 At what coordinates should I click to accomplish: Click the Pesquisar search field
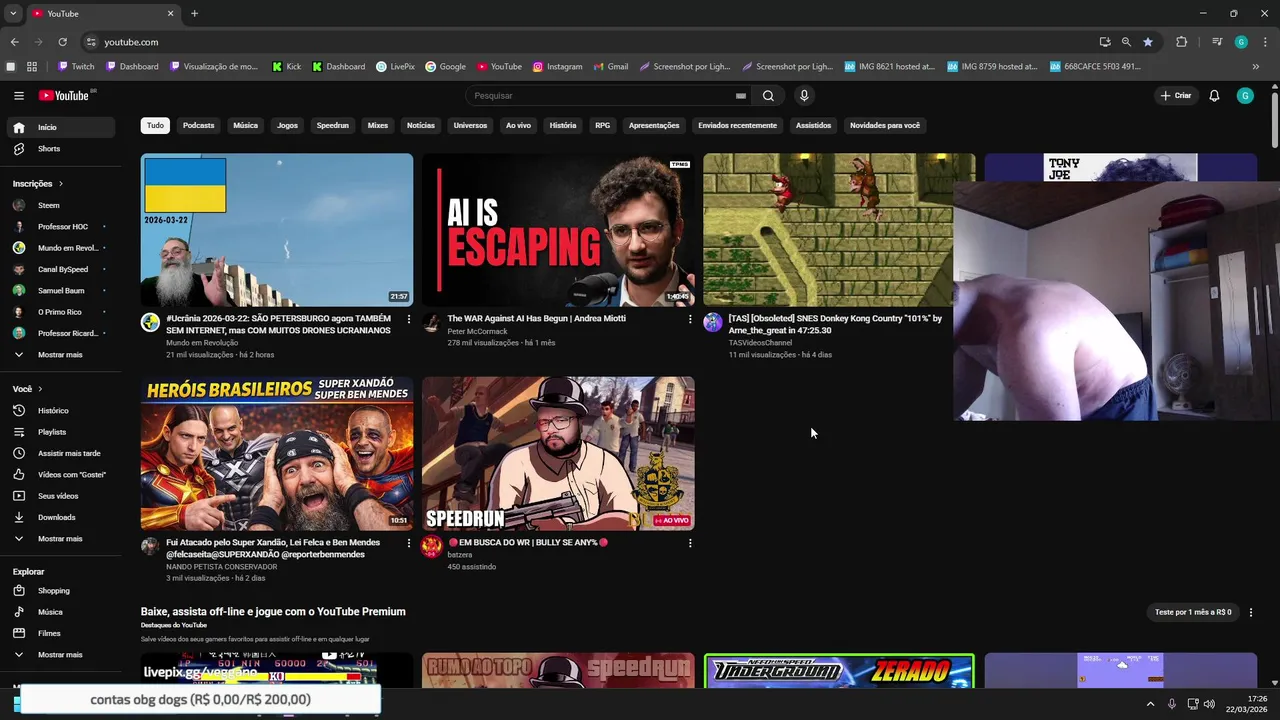(600, 96)
